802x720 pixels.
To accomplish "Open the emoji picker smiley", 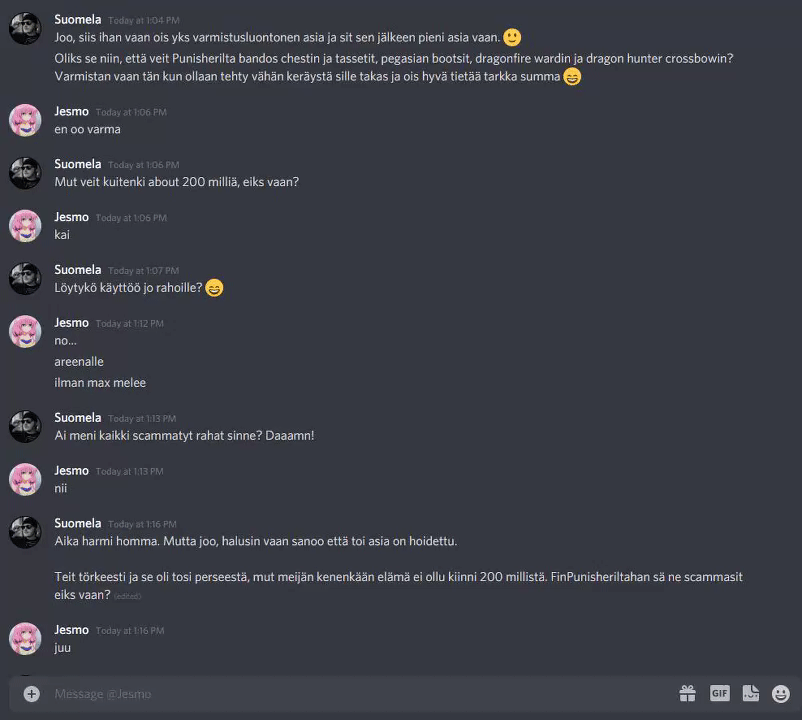I will pos(781,694).
